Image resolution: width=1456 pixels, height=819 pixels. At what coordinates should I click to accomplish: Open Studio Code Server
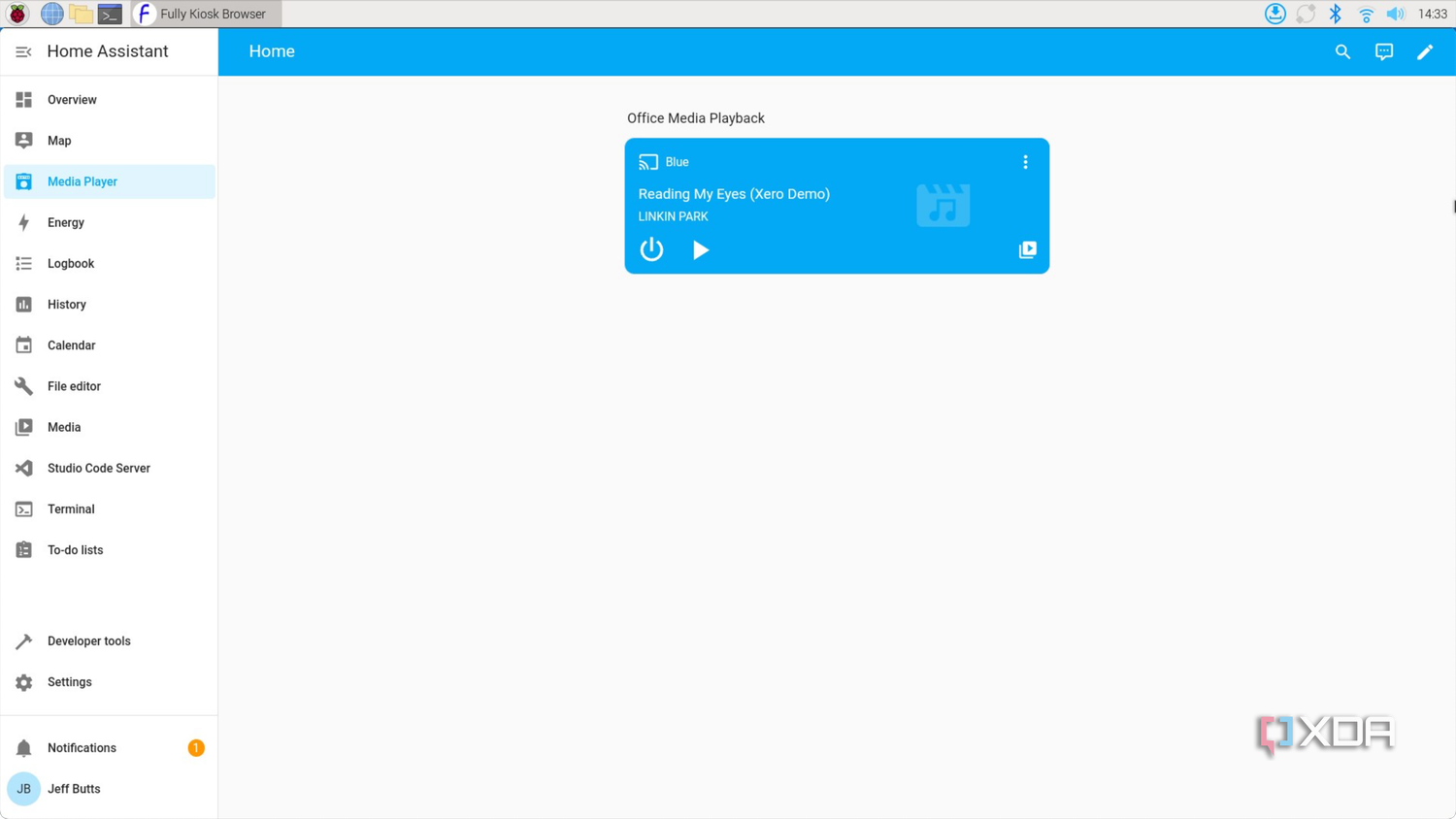tap(110, 468)
